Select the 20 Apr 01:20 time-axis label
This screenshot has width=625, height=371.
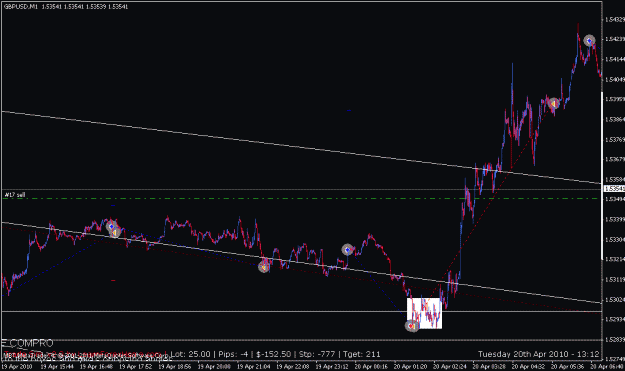(411, 366)
